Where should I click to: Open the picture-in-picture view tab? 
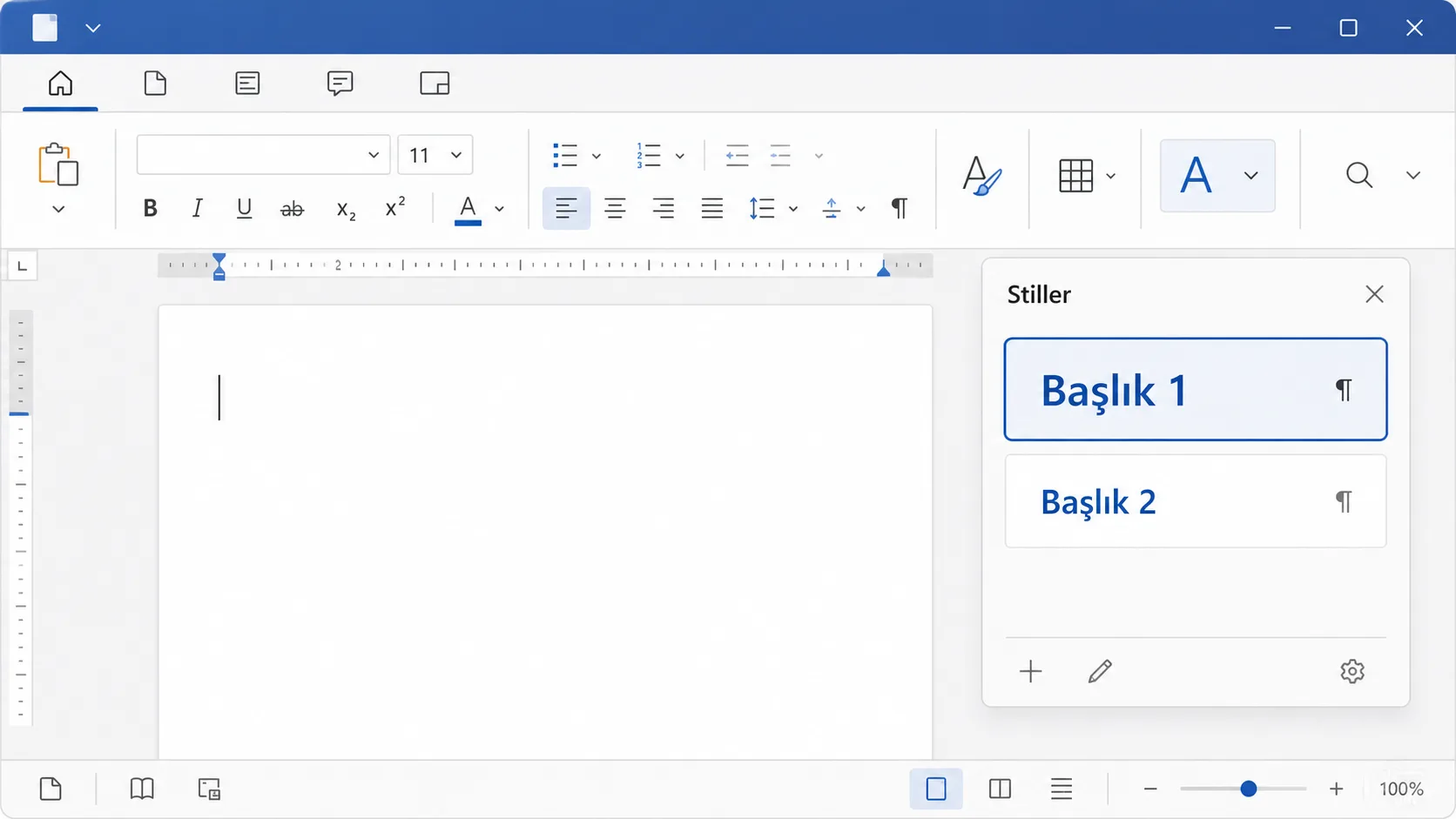click(435, 84)
